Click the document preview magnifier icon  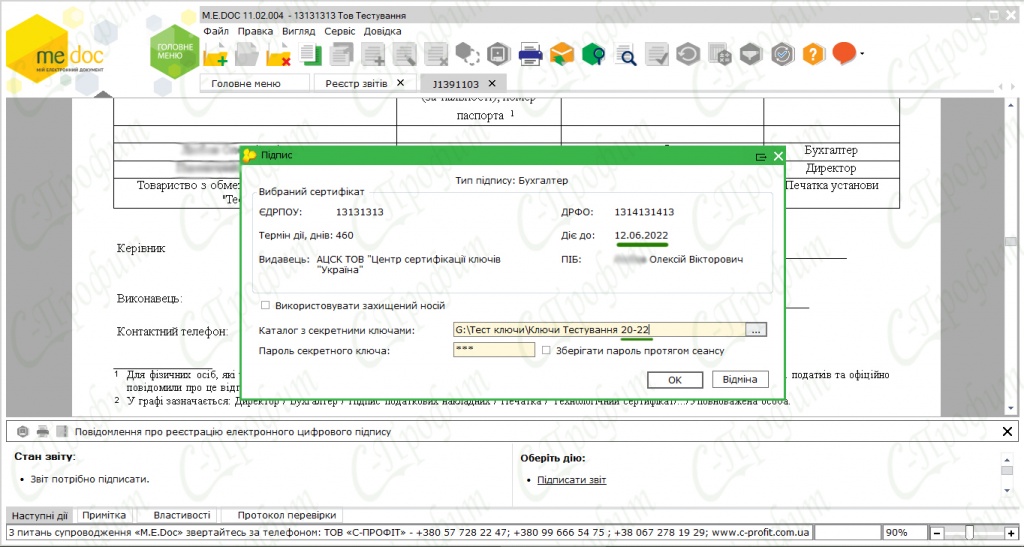point(626,55)
